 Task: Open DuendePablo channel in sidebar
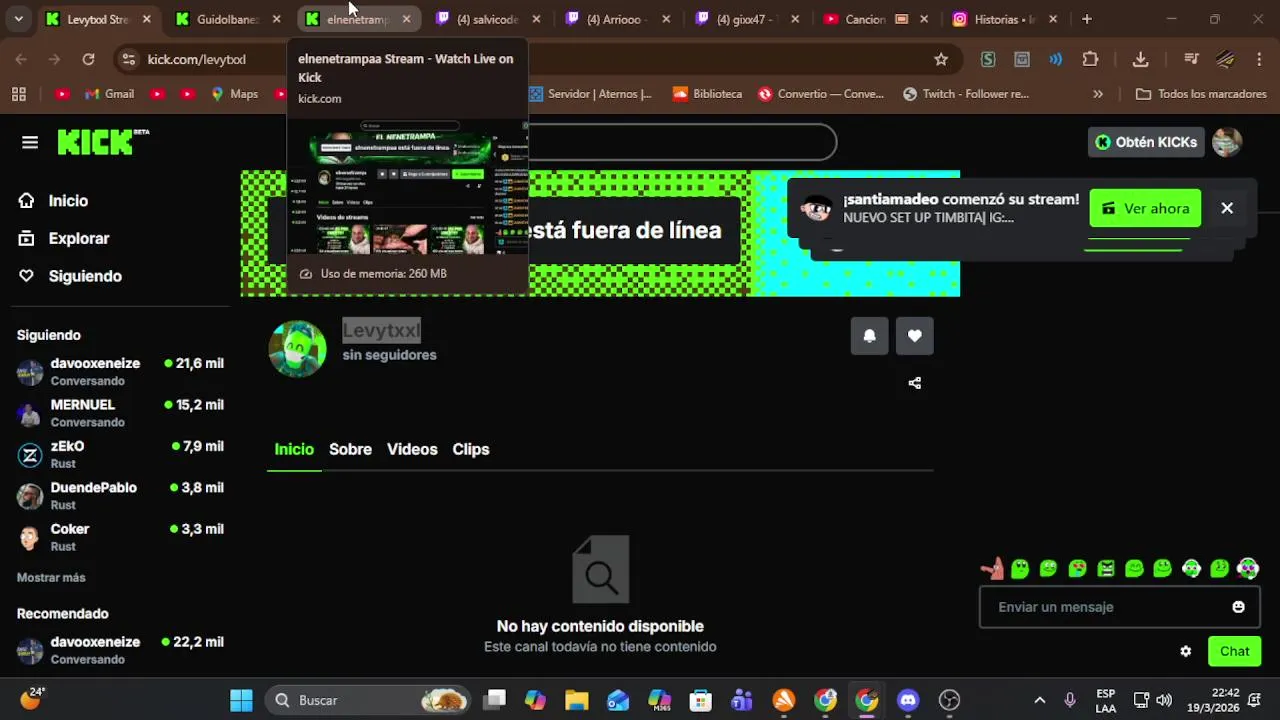tap(120, 496)
